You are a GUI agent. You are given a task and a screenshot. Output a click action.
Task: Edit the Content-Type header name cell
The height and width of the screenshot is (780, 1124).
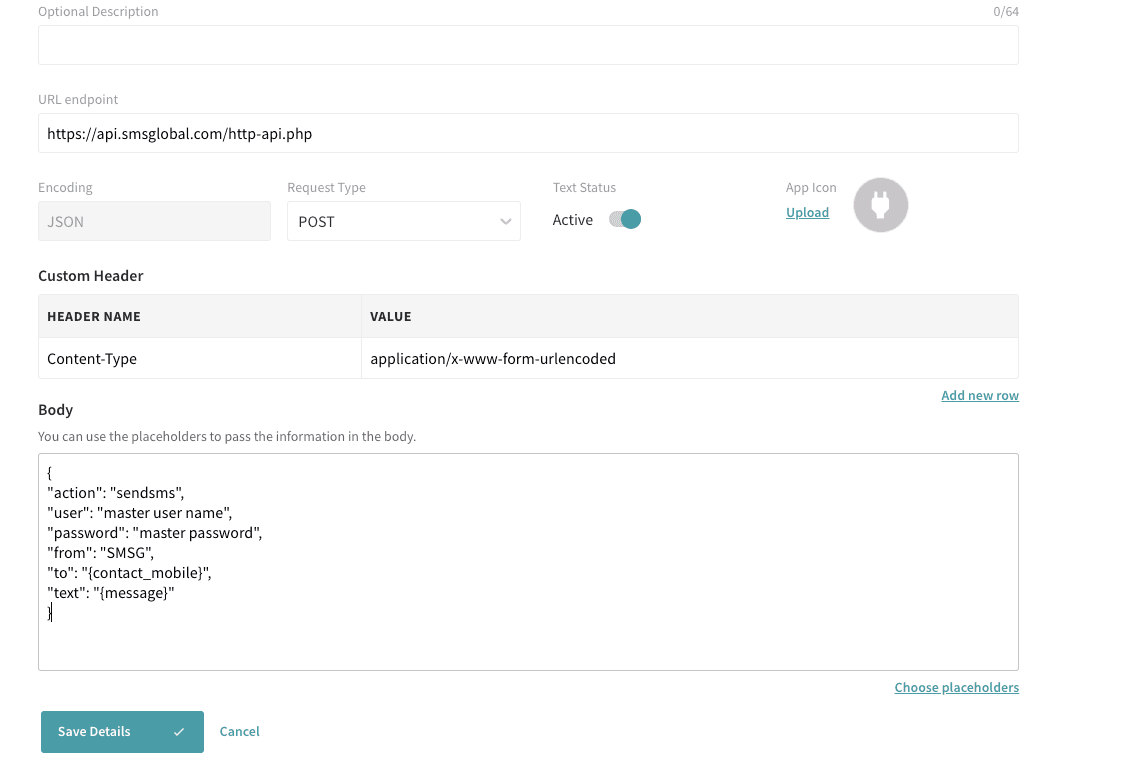click(199, 358)
